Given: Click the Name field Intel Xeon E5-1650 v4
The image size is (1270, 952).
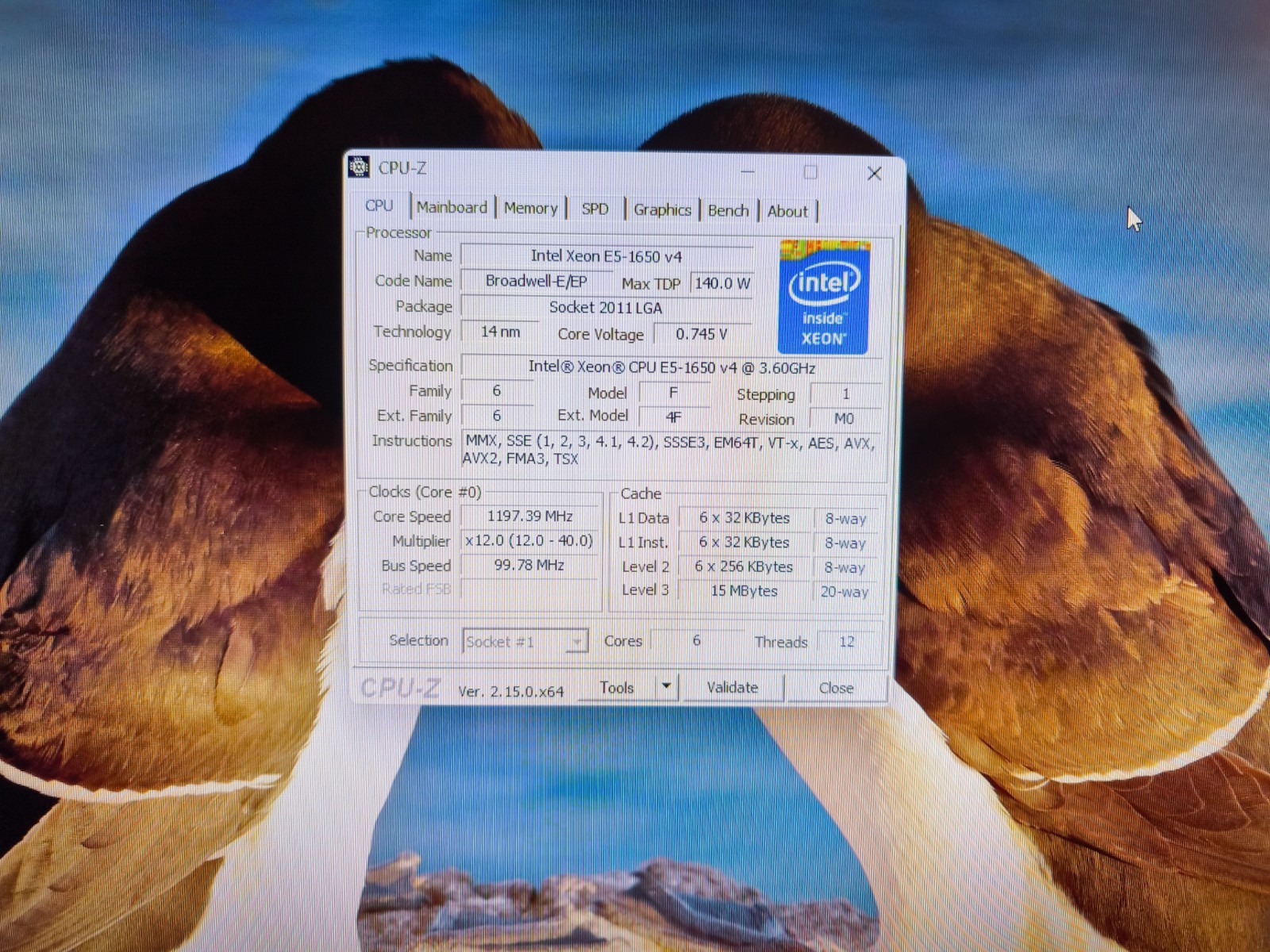Looking at the screenshot, I should (x=606, y=256).
